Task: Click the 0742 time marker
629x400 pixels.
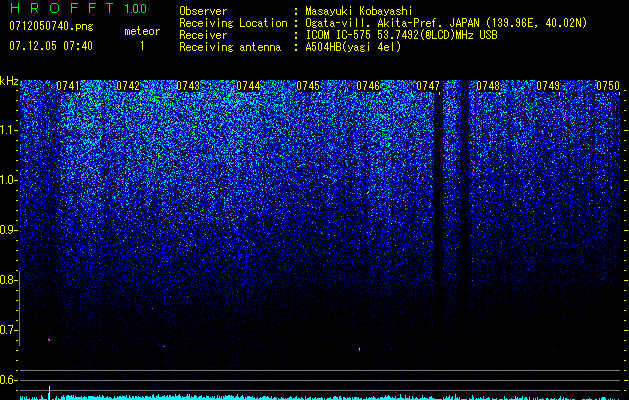Action: coord(128,86)
